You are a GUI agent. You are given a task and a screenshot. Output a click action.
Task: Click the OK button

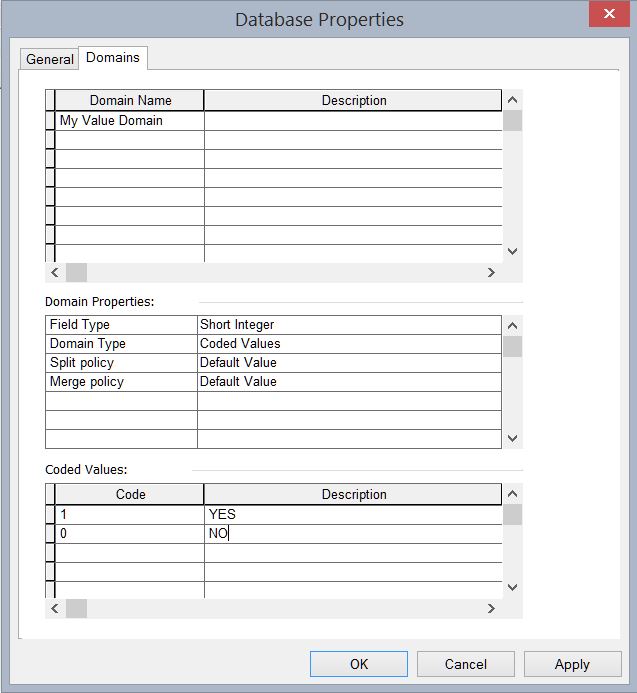tap(358, 664)
